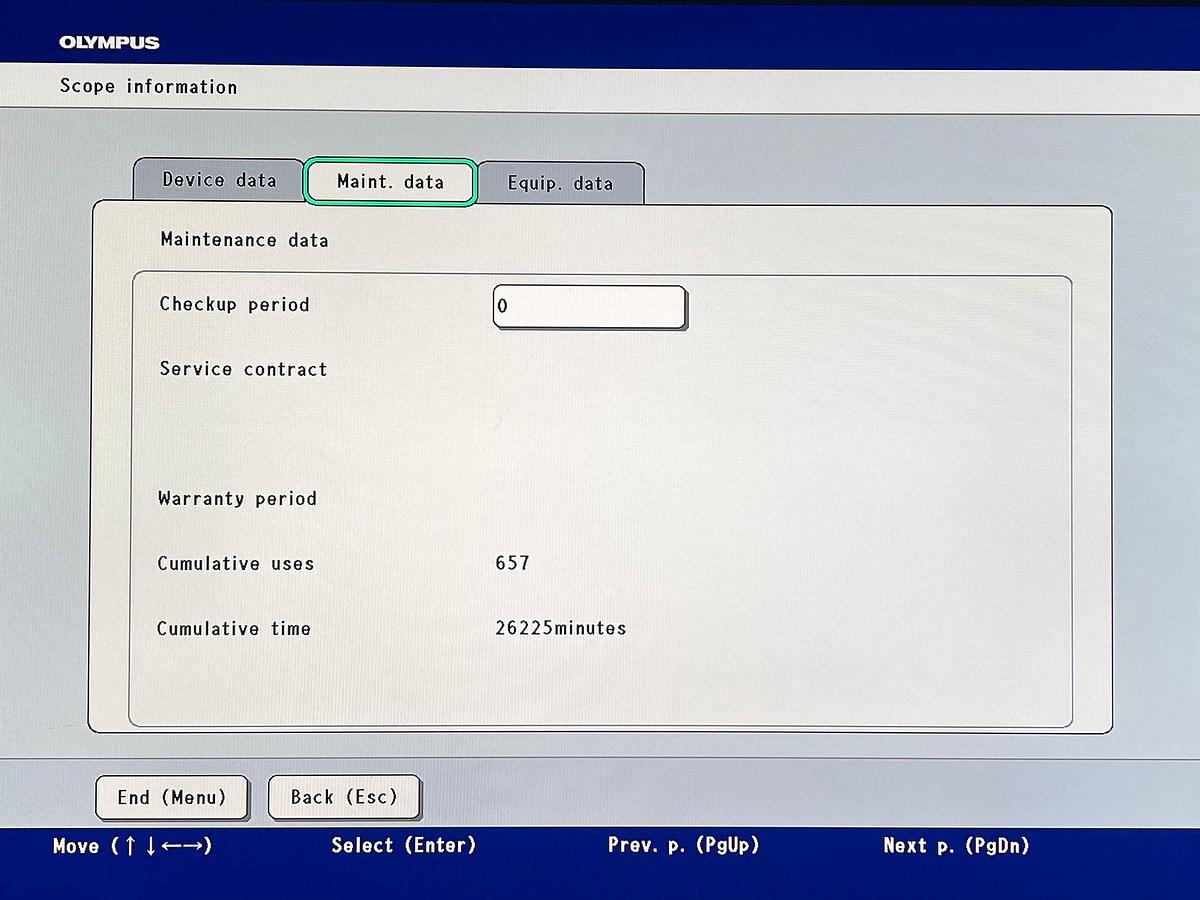Click the Warranty period label

[x=237, y=498]
